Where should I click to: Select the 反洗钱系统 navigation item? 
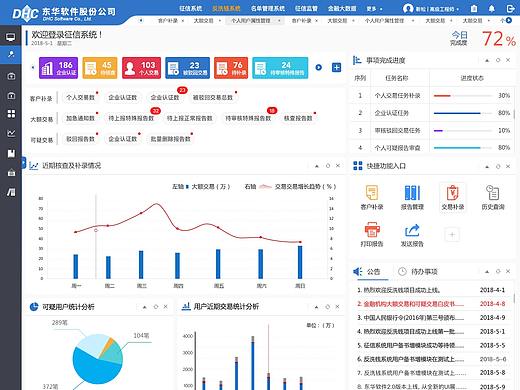(x=226, y=8)
